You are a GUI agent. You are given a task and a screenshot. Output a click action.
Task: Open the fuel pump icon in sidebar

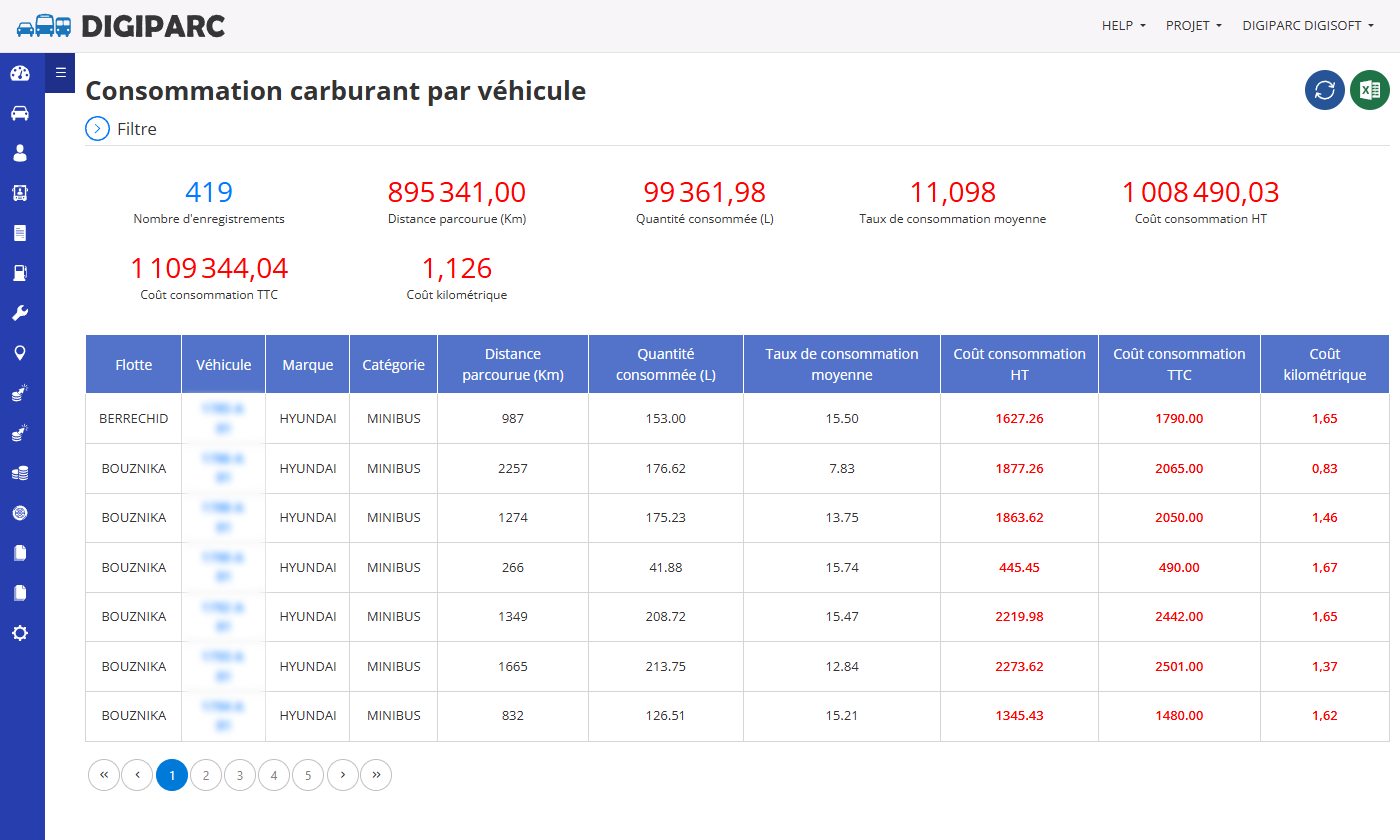coord(20,273)
